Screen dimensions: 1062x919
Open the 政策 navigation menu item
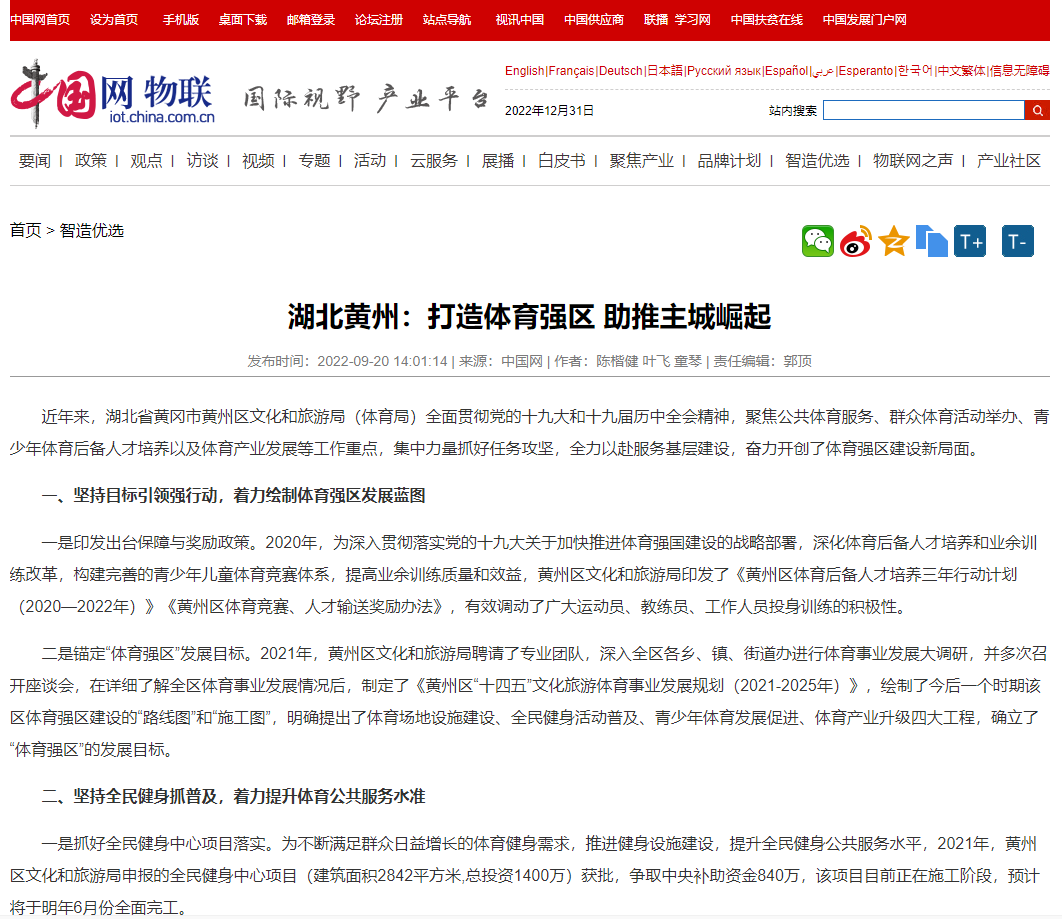91,161
